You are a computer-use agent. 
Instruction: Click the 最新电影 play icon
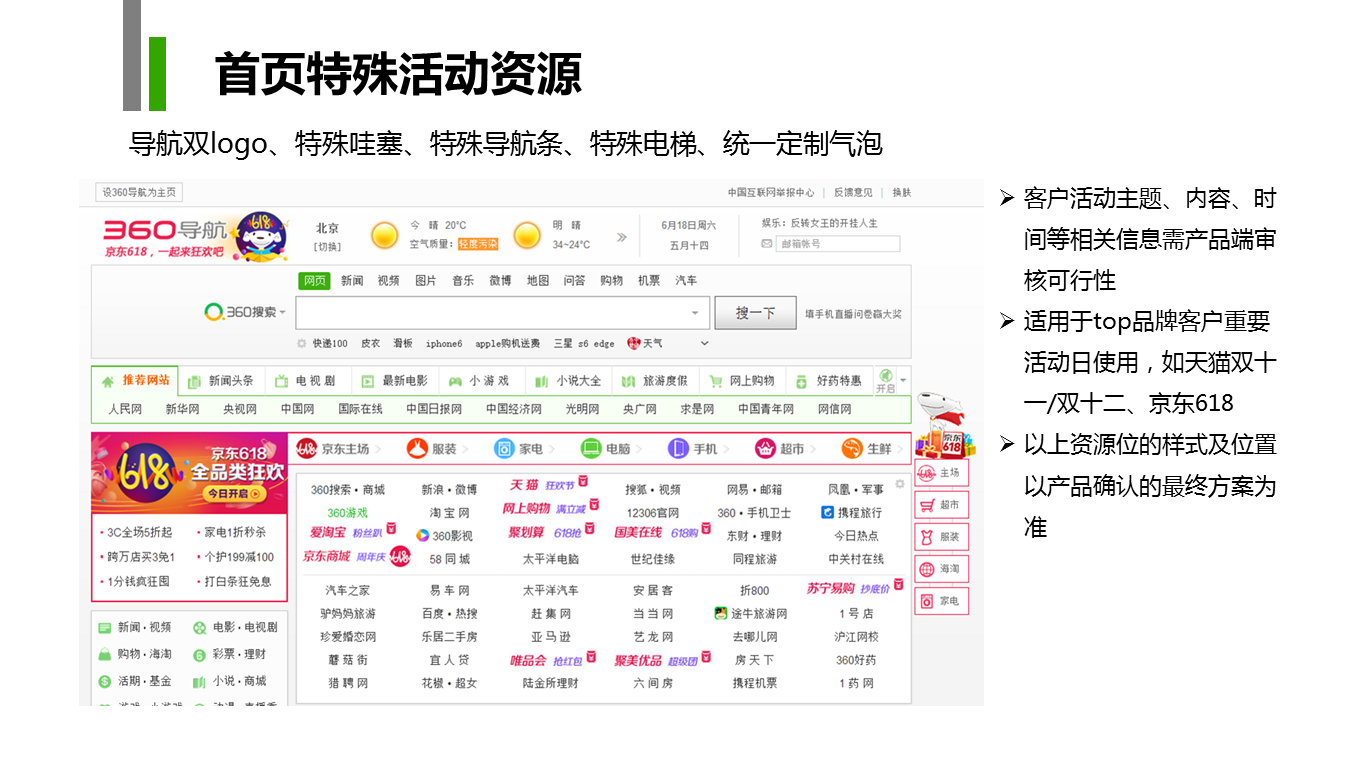(367, 381)
